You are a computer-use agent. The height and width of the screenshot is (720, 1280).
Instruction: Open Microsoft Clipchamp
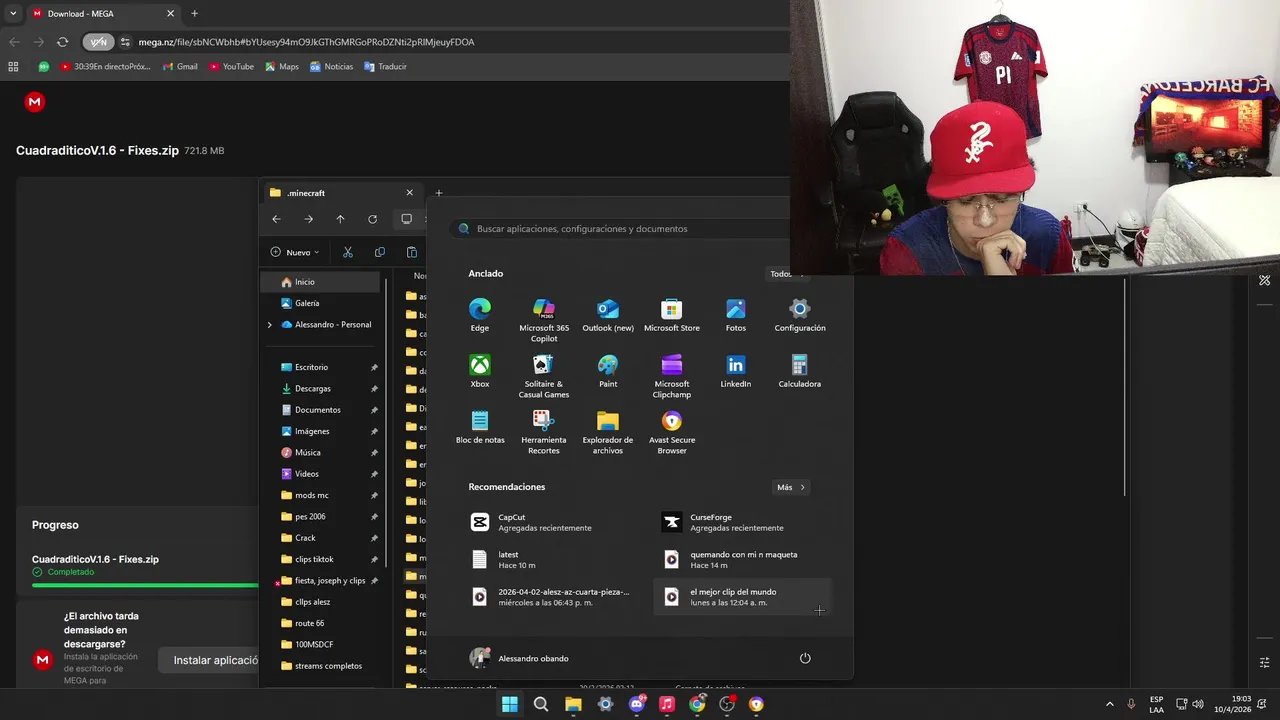(x=672, y=376)
